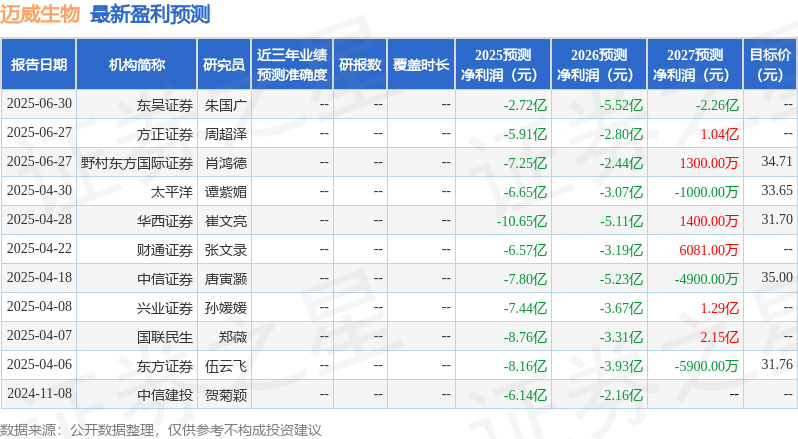Click the 6081.00万 value
This screenshot has width=798, height=439.
tap(709, 250)
